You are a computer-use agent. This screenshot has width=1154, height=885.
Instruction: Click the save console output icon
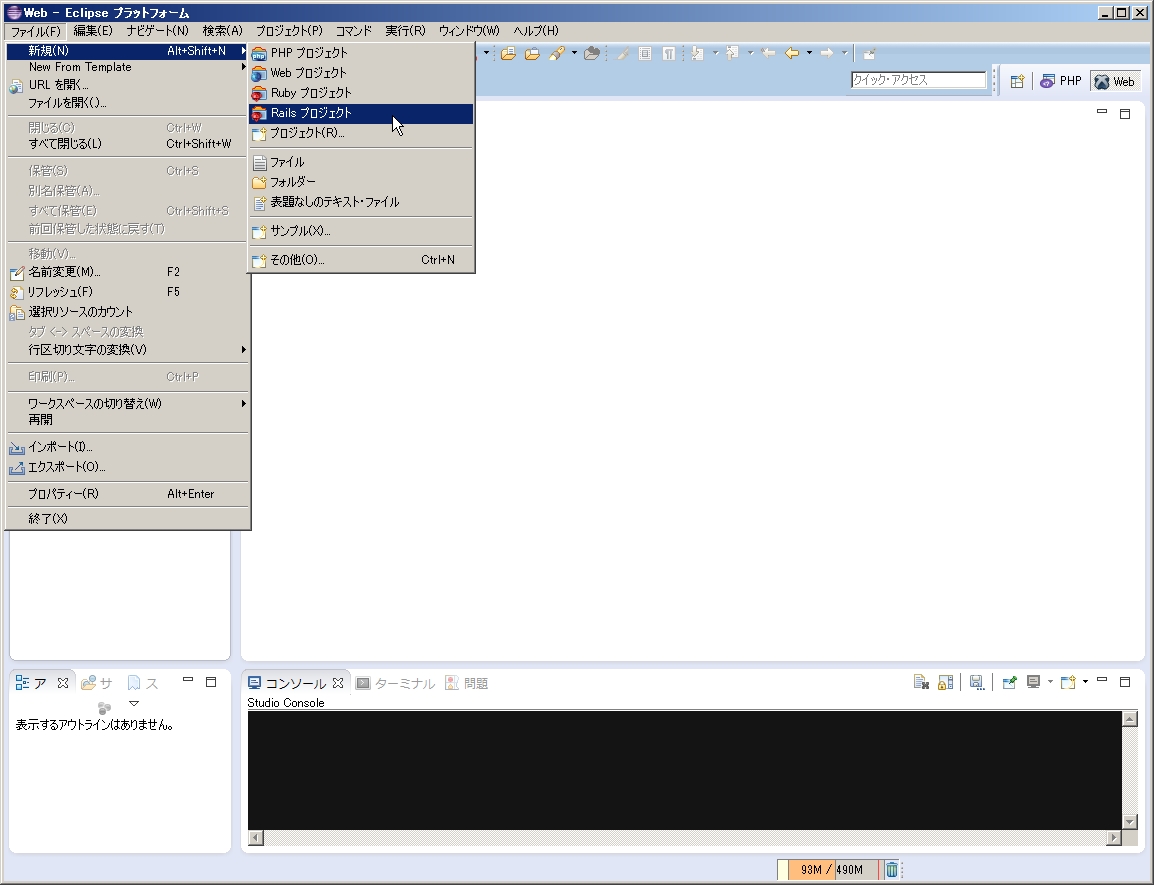(x=977, y=683)
